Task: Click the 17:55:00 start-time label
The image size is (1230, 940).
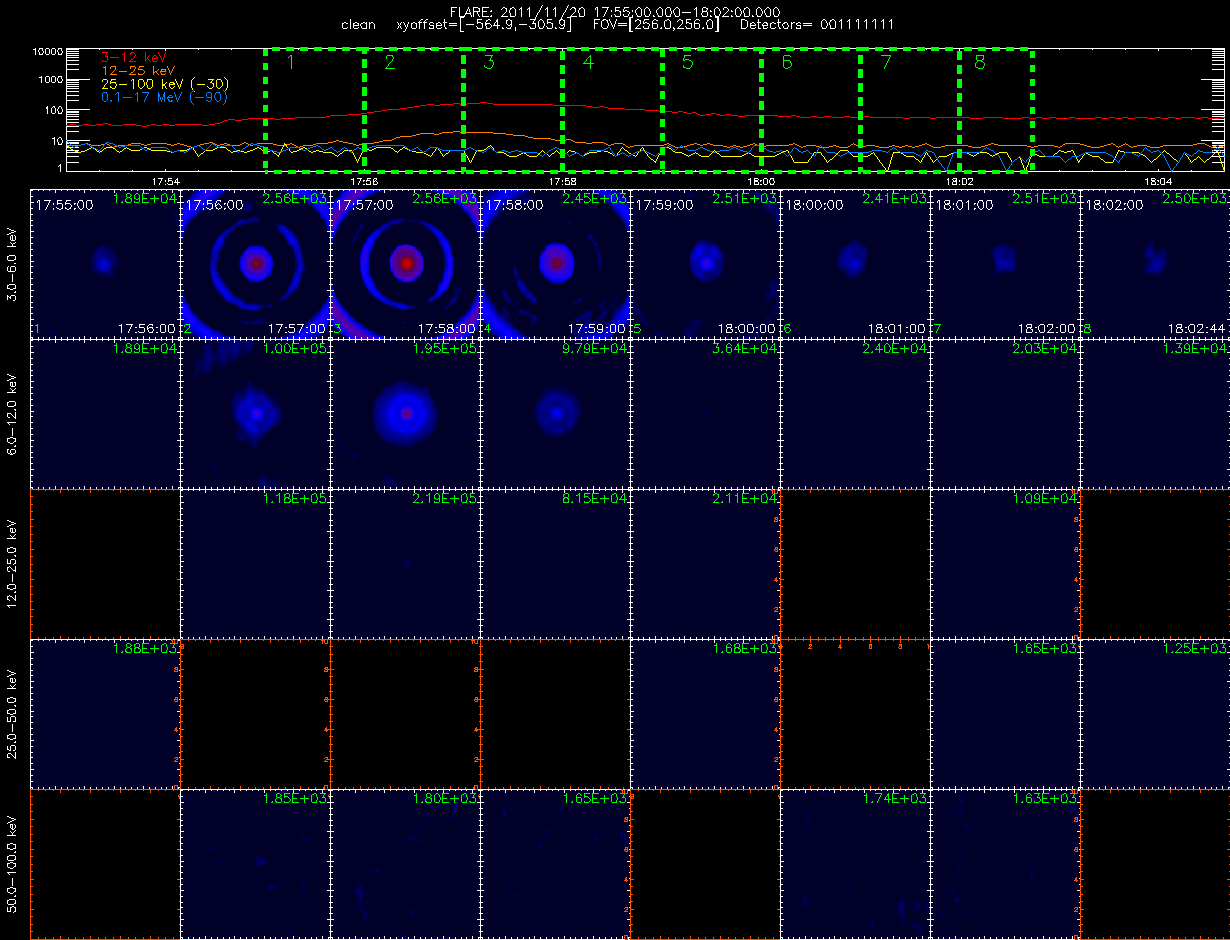Action: click(x=64, y=204)
